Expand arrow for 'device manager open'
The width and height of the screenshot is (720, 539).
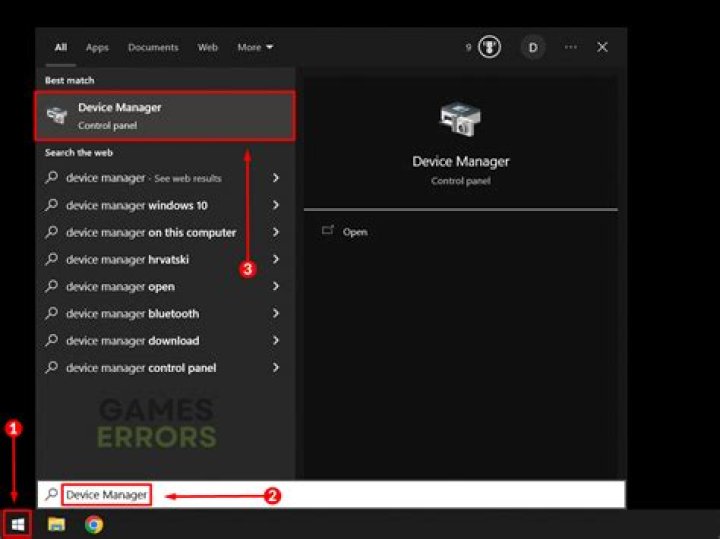click(x=275, y=286)
